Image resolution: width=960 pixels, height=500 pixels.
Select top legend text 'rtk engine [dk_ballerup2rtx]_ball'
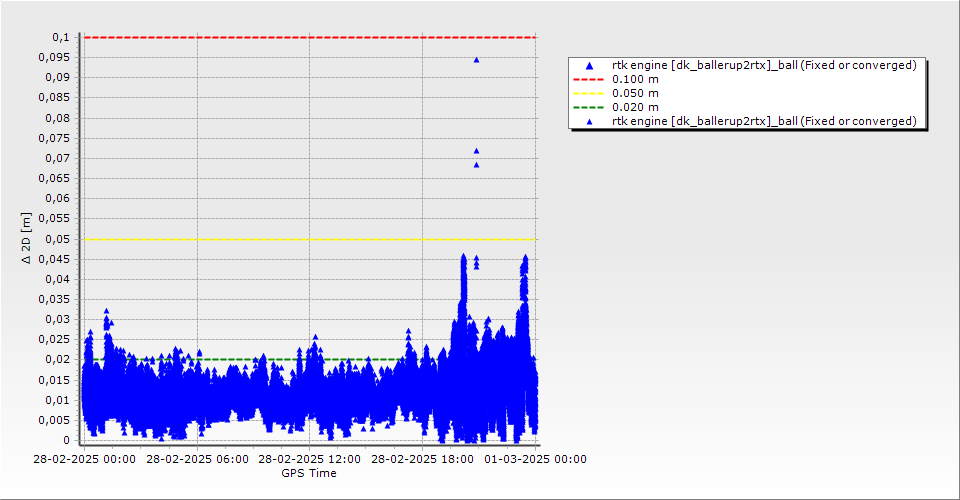click(705, 65)
